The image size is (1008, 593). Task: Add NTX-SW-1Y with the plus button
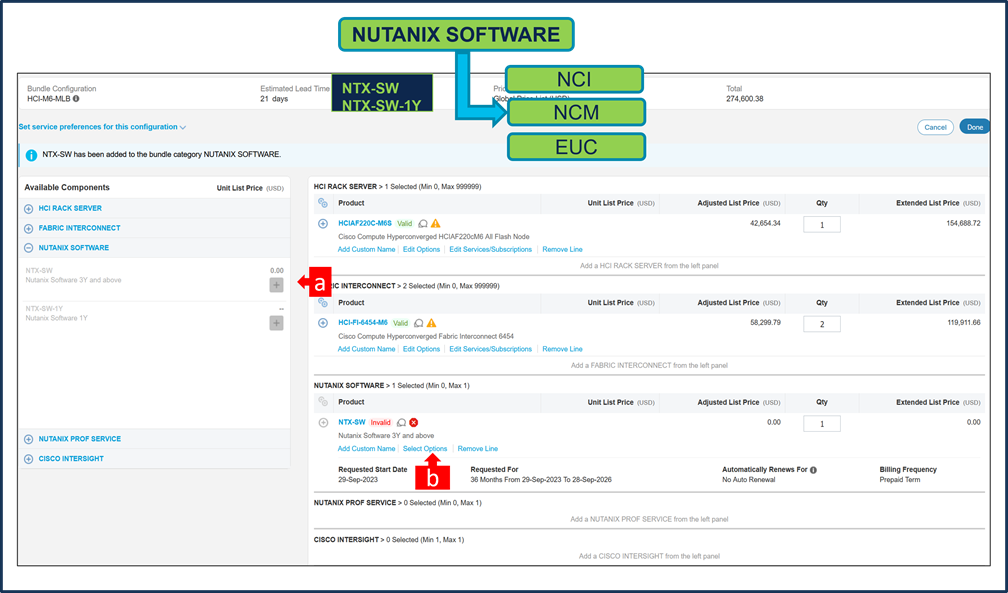276,323
